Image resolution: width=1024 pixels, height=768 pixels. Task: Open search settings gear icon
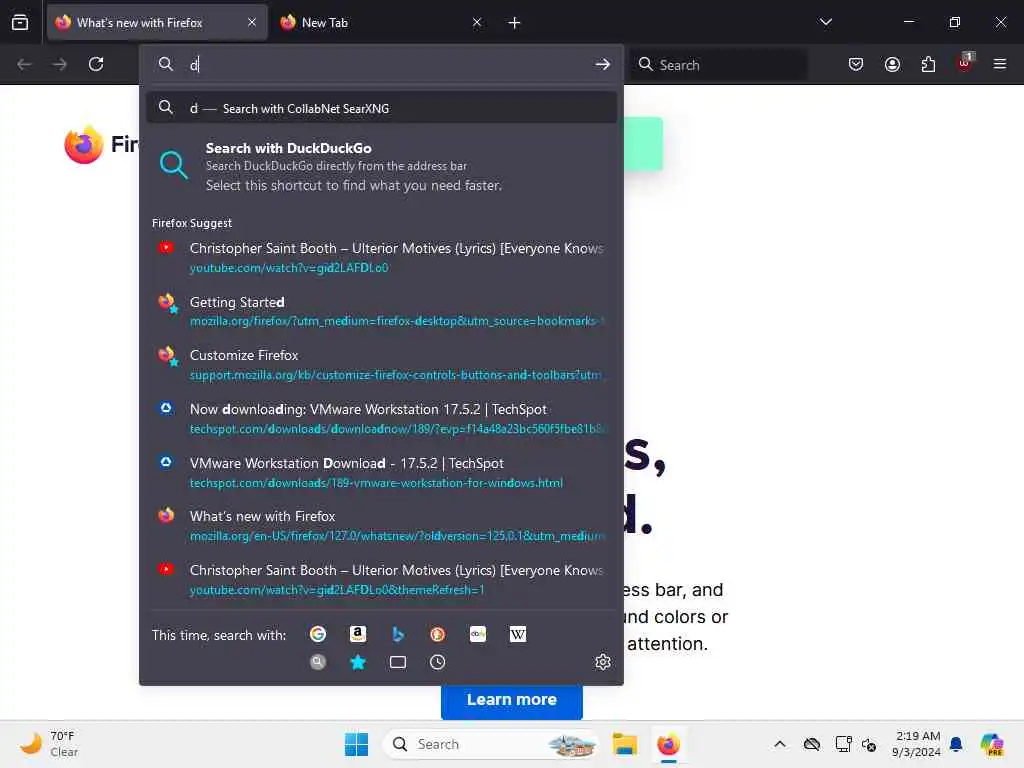pyautogui.click(x=603, y=662)
